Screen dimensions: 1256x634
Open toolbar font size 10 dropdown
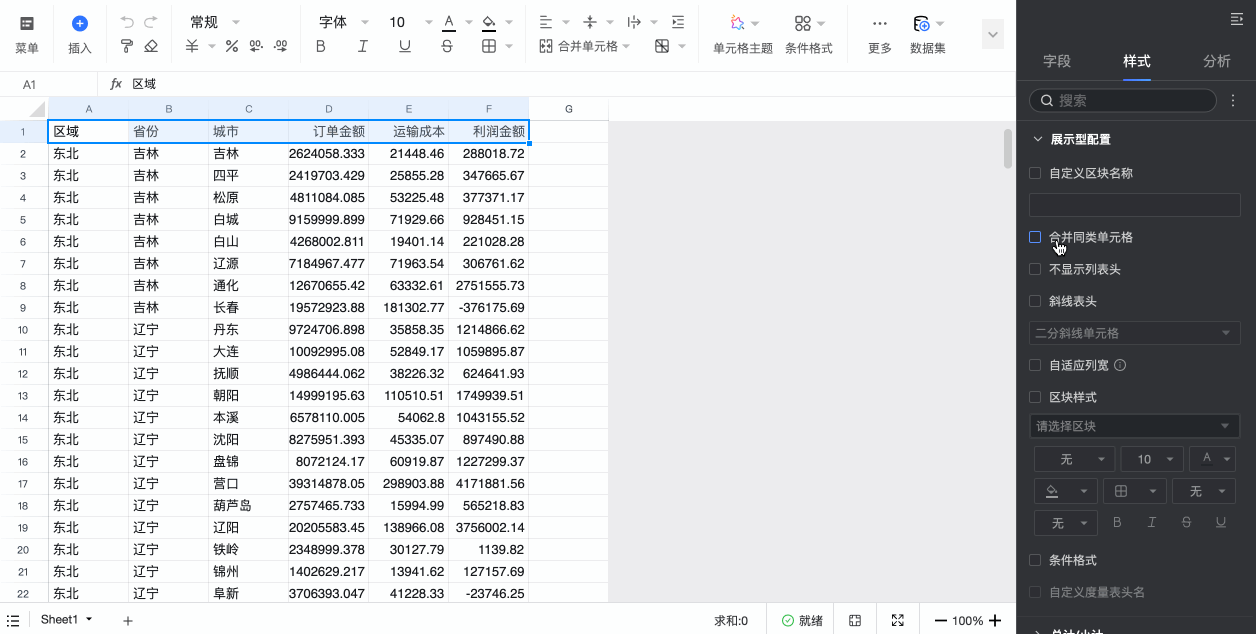(411, 22)
